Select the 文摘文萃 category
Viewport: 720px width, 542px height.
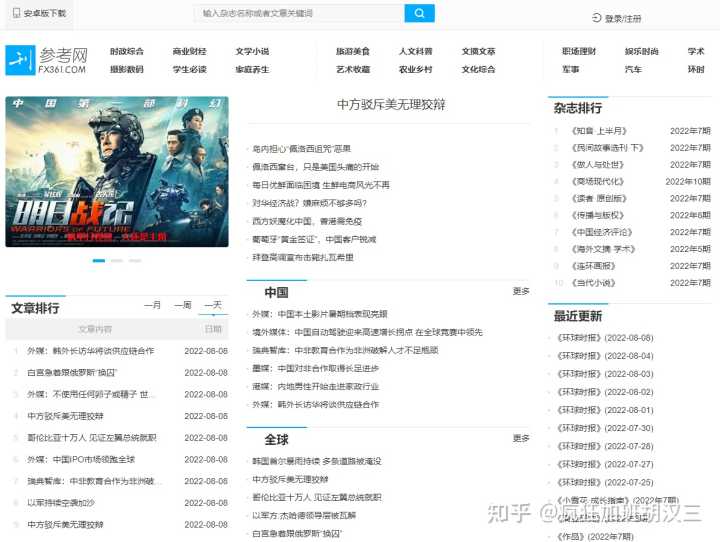[x=478, y=51]
